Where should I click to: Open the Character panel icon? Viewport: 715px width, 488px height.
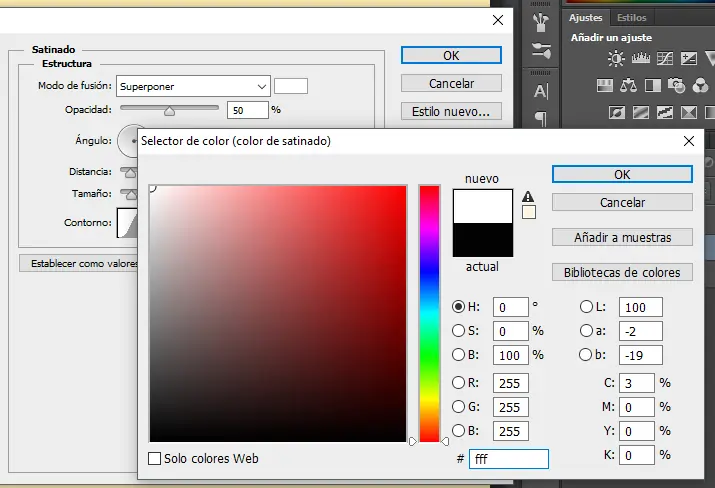click(x=541, y=91)
